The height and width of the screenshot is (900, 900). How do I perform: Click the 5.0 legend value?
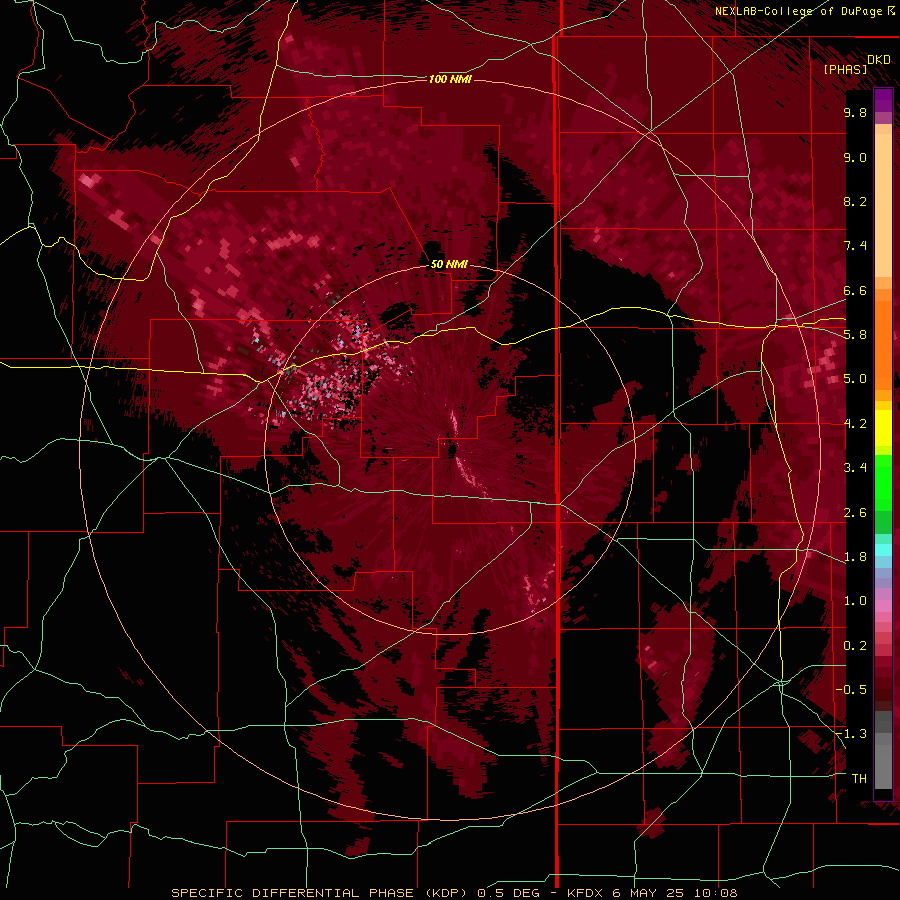[x=855, y=379]
